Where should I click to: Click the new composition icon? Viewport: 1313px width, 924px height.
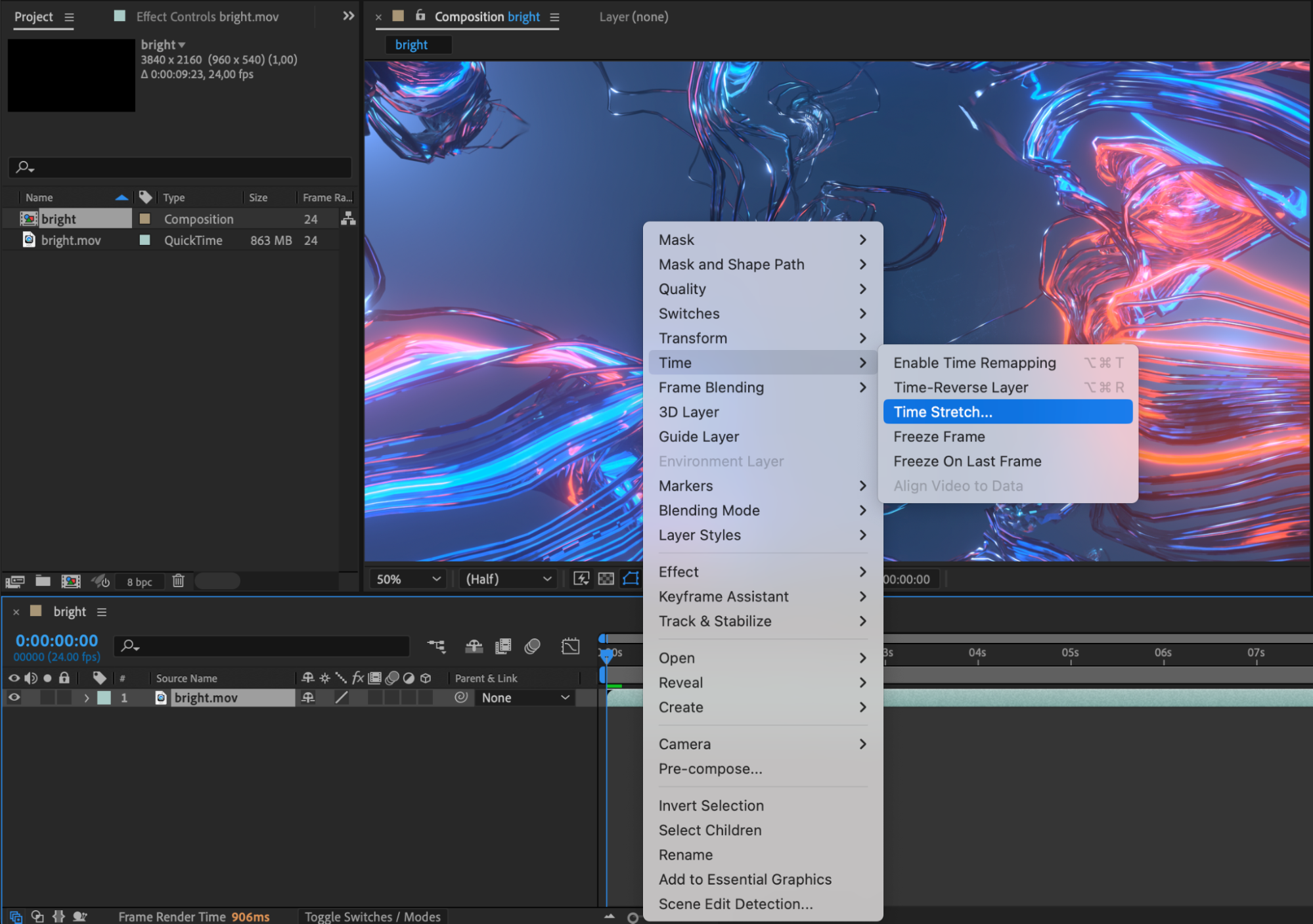(x=70, y=581)
